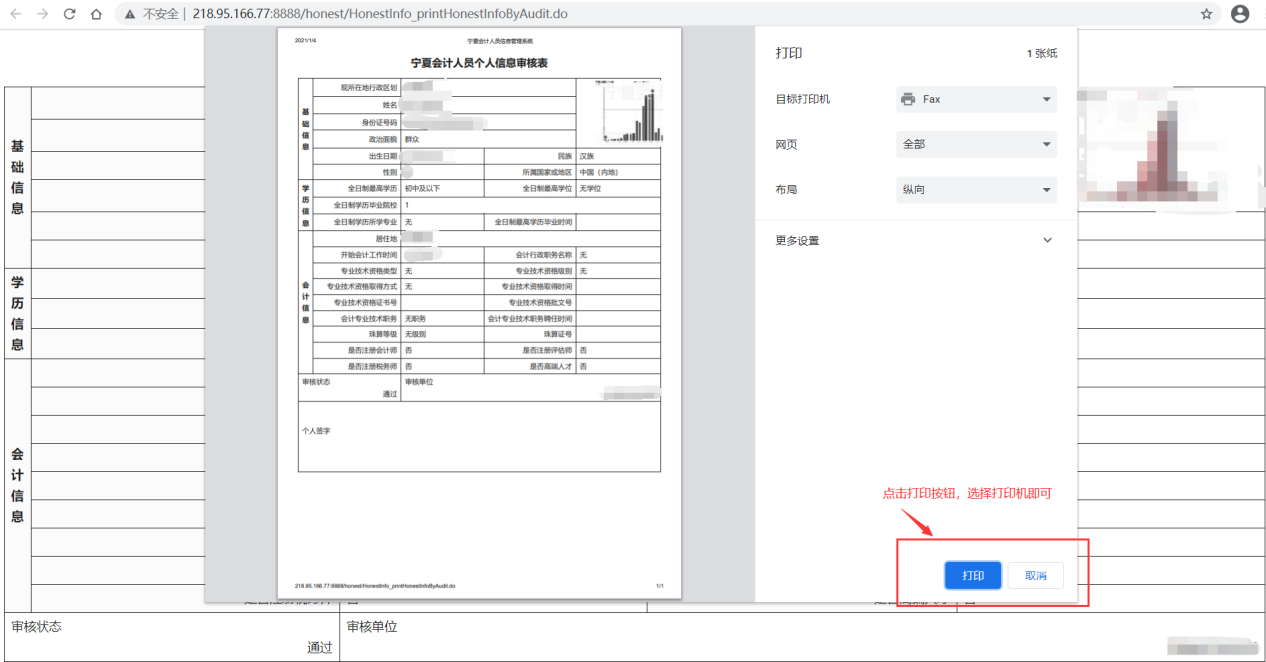Click the browser back arrow

click(16, 14)
